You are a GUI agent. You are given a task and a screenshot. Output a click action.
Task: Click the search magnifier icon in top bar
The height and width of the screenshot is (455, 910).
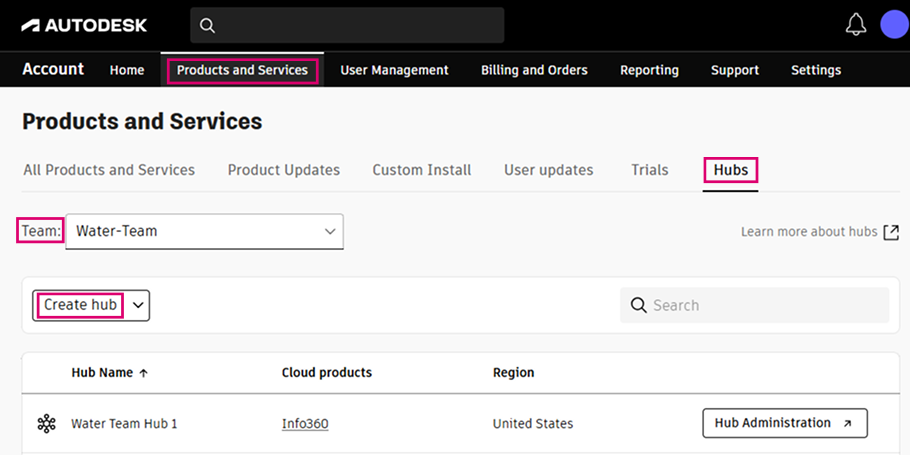pyautogui.click(x=208, y=26)
